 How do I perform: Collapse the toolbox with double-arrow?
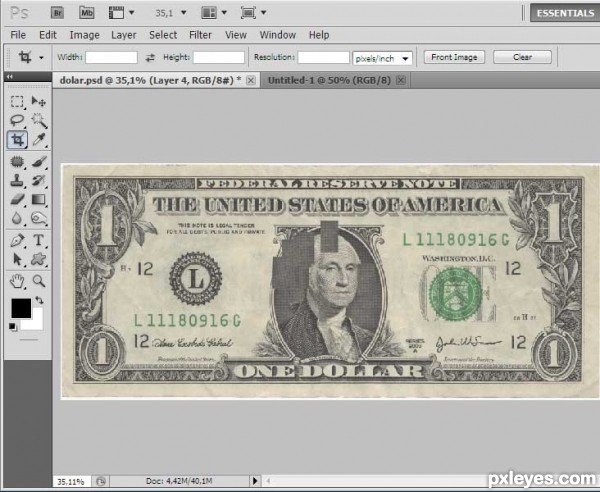point(10,77)
